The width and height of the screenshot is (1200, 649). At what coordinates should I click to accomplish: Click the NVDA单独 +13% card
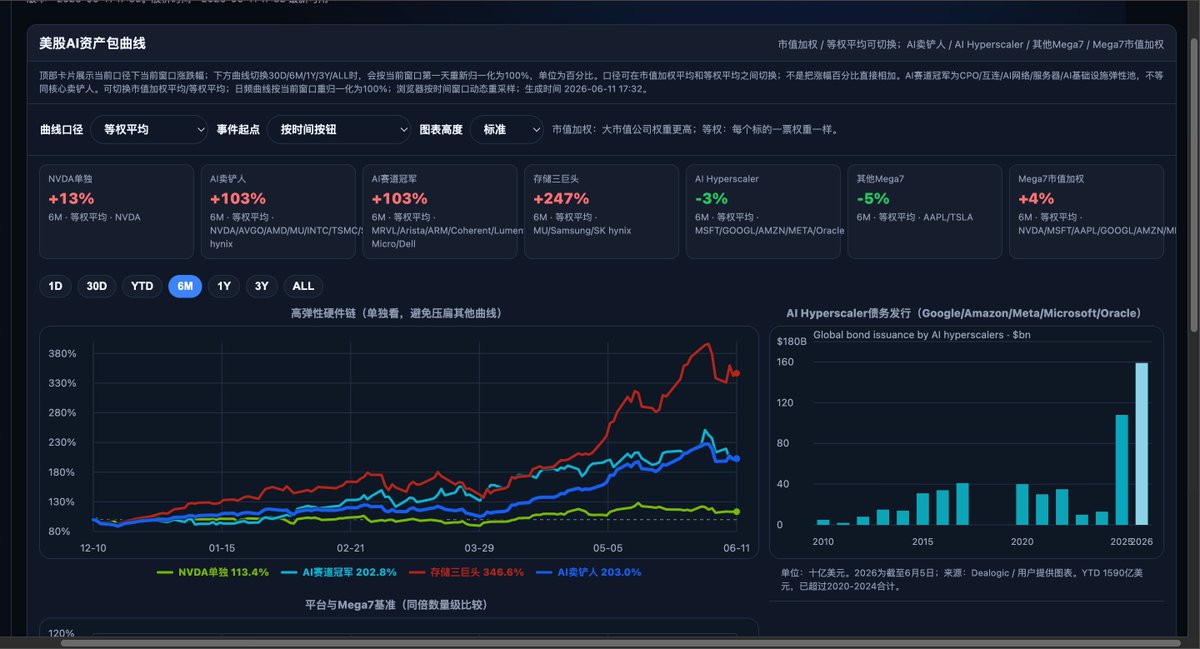coord(116,212)
